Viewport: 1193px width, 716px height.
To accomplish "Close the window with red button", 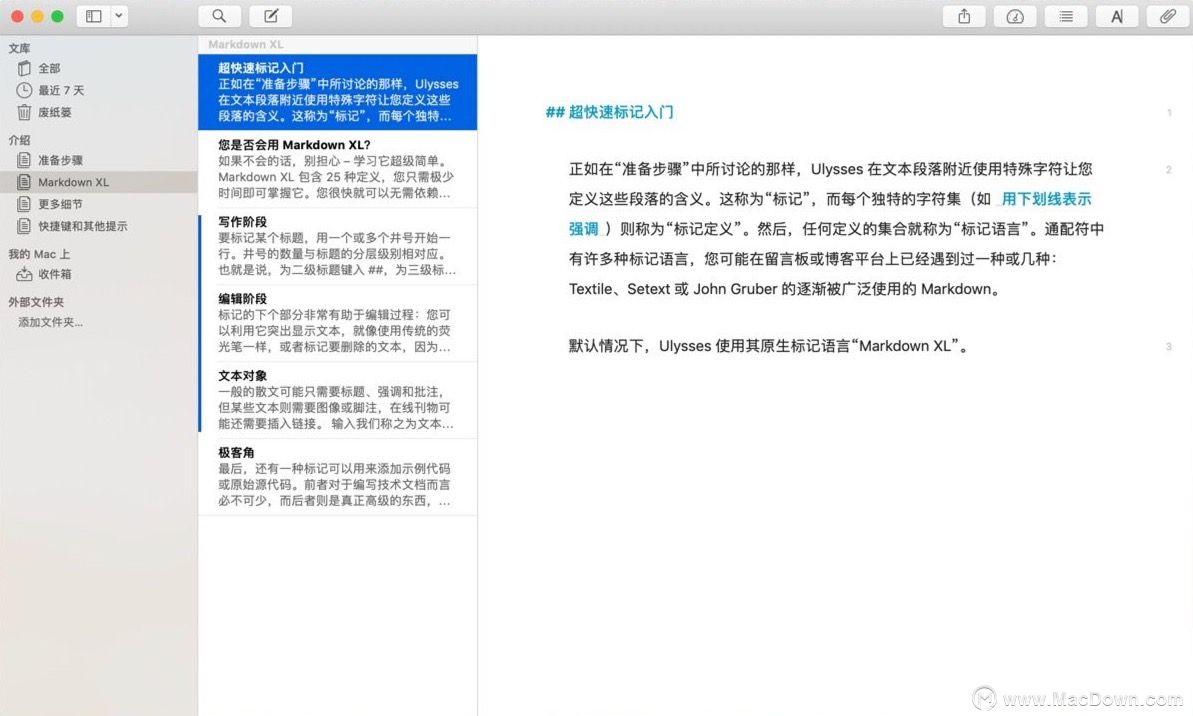I will 17,16.
